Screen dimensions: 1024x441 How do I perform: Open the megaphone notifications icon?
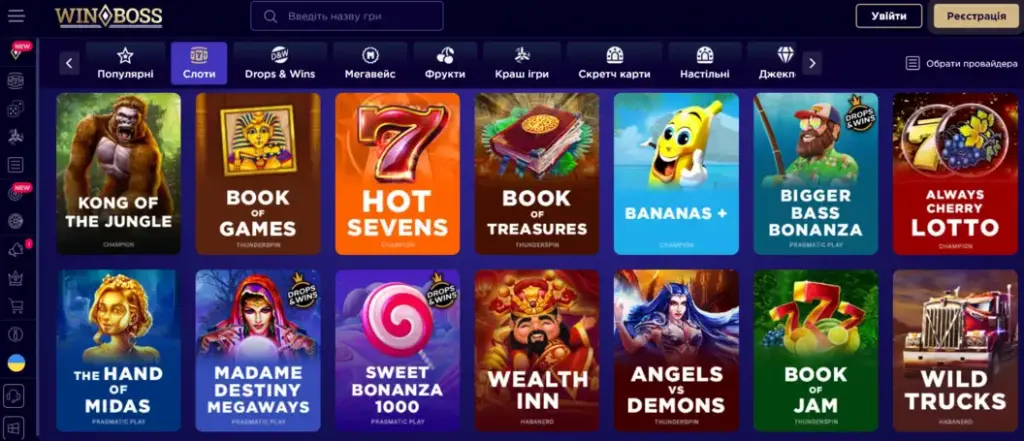coord(16,250)
